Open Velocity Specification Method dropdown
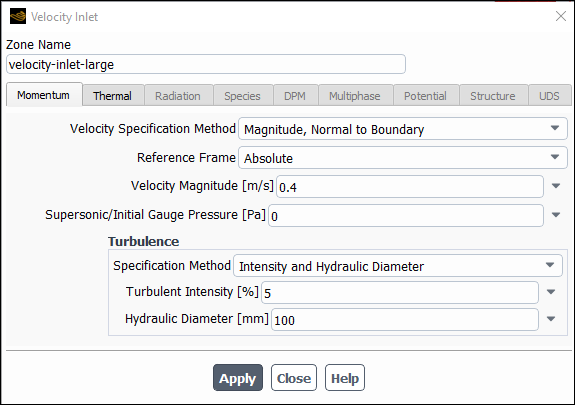Image resolution: width=575 pixels, height=405 pixels. pos(403,129)
